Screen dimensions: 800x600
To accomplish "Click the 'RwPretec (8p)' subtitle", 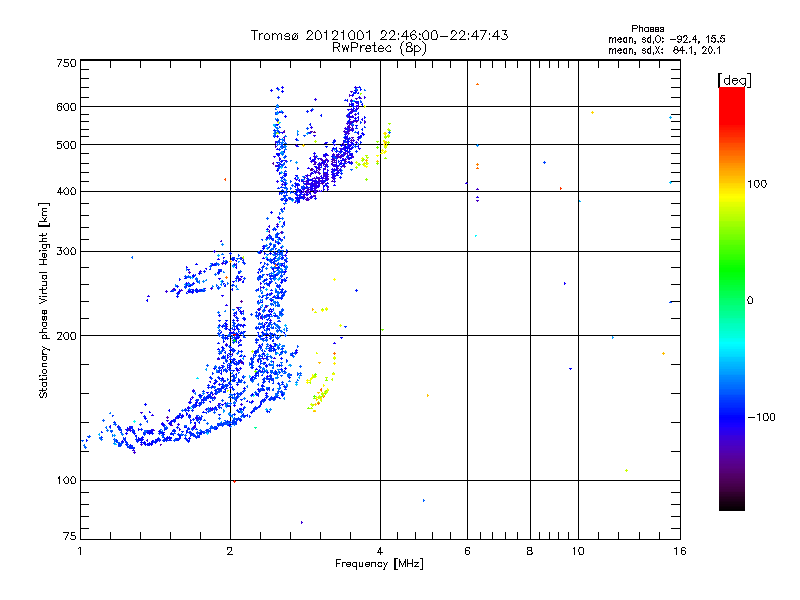I will 379,48.
